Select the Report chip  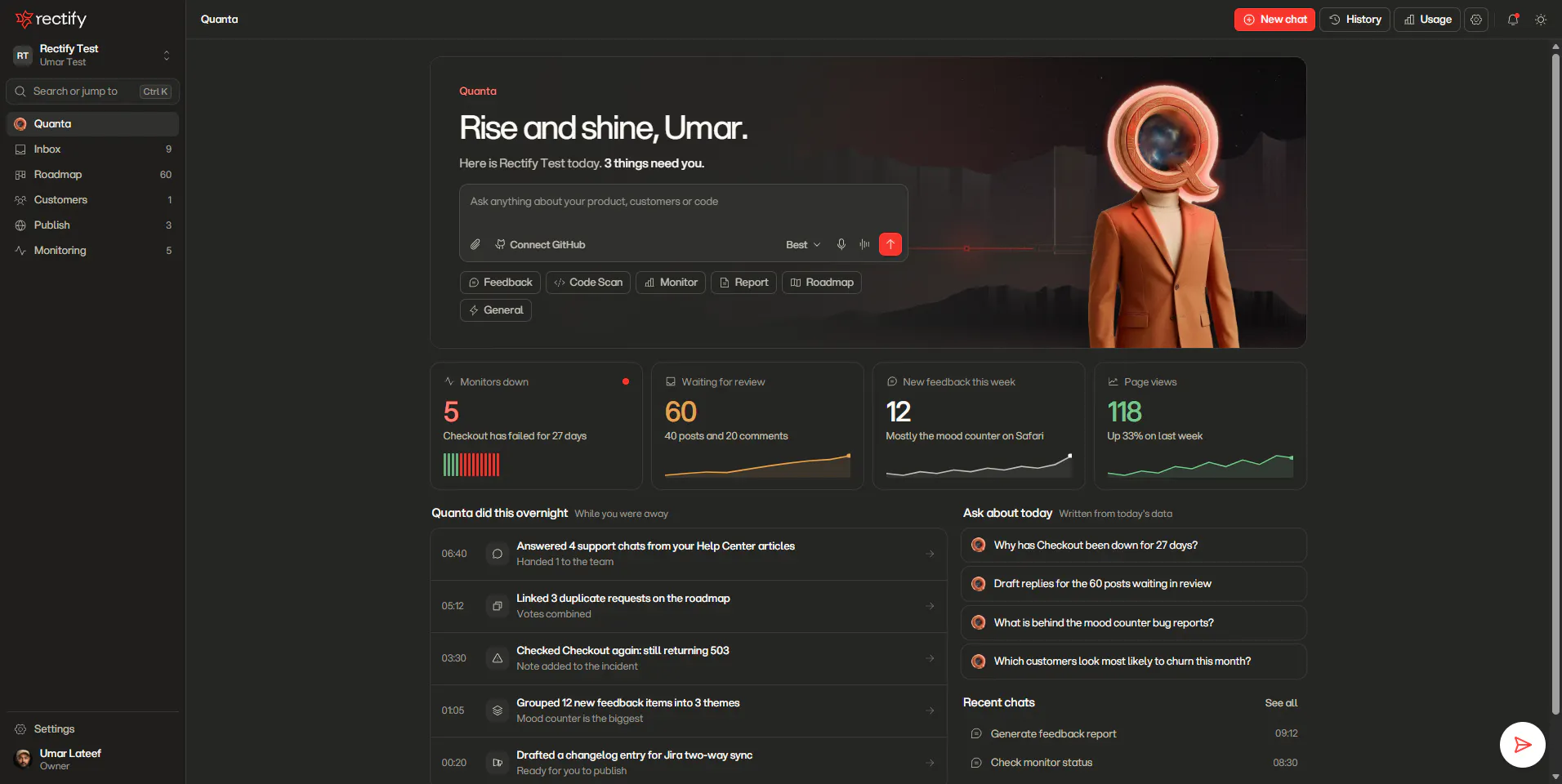click(743, 283)
